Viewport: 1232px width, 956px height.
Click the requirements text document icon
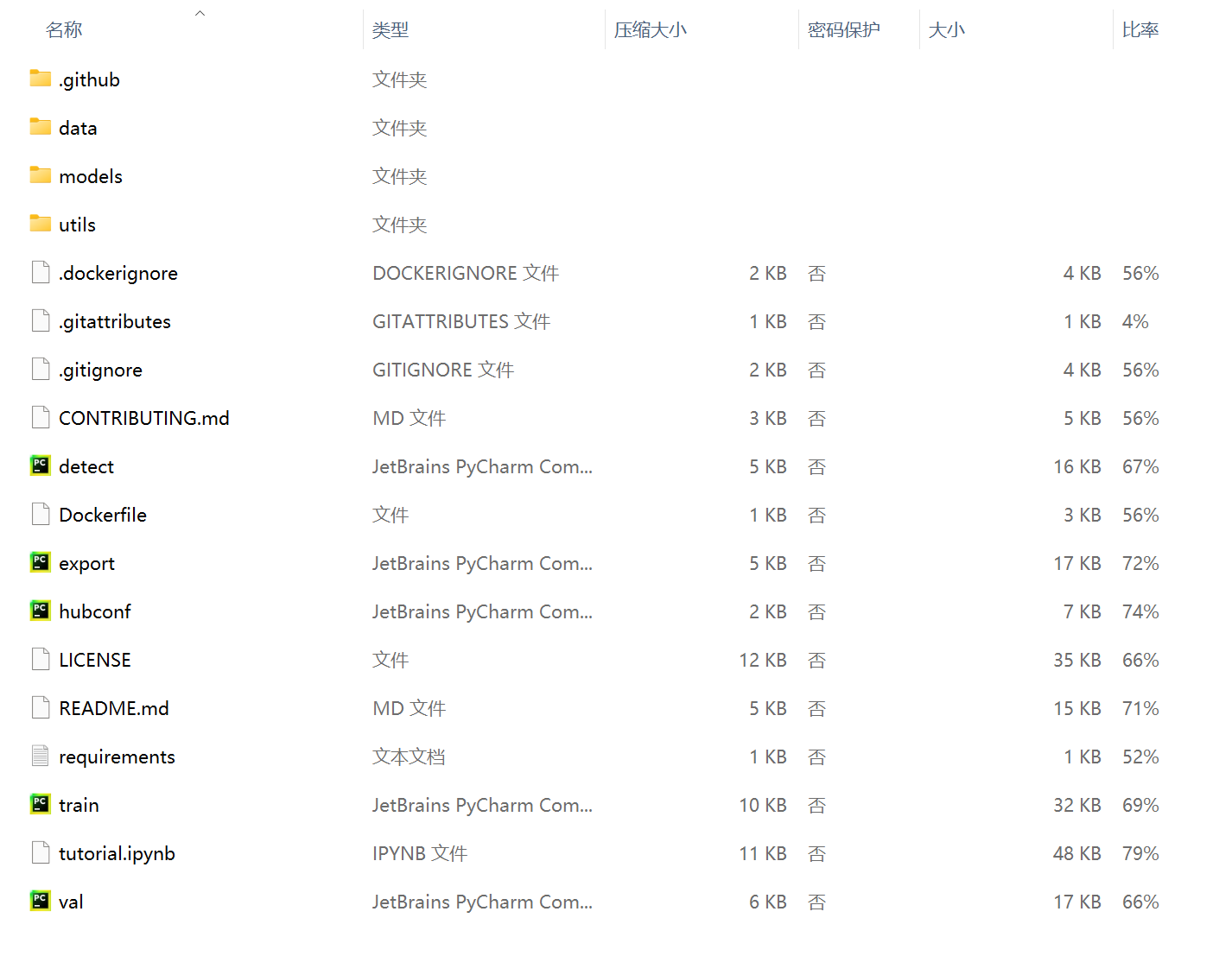click(40, 756)
